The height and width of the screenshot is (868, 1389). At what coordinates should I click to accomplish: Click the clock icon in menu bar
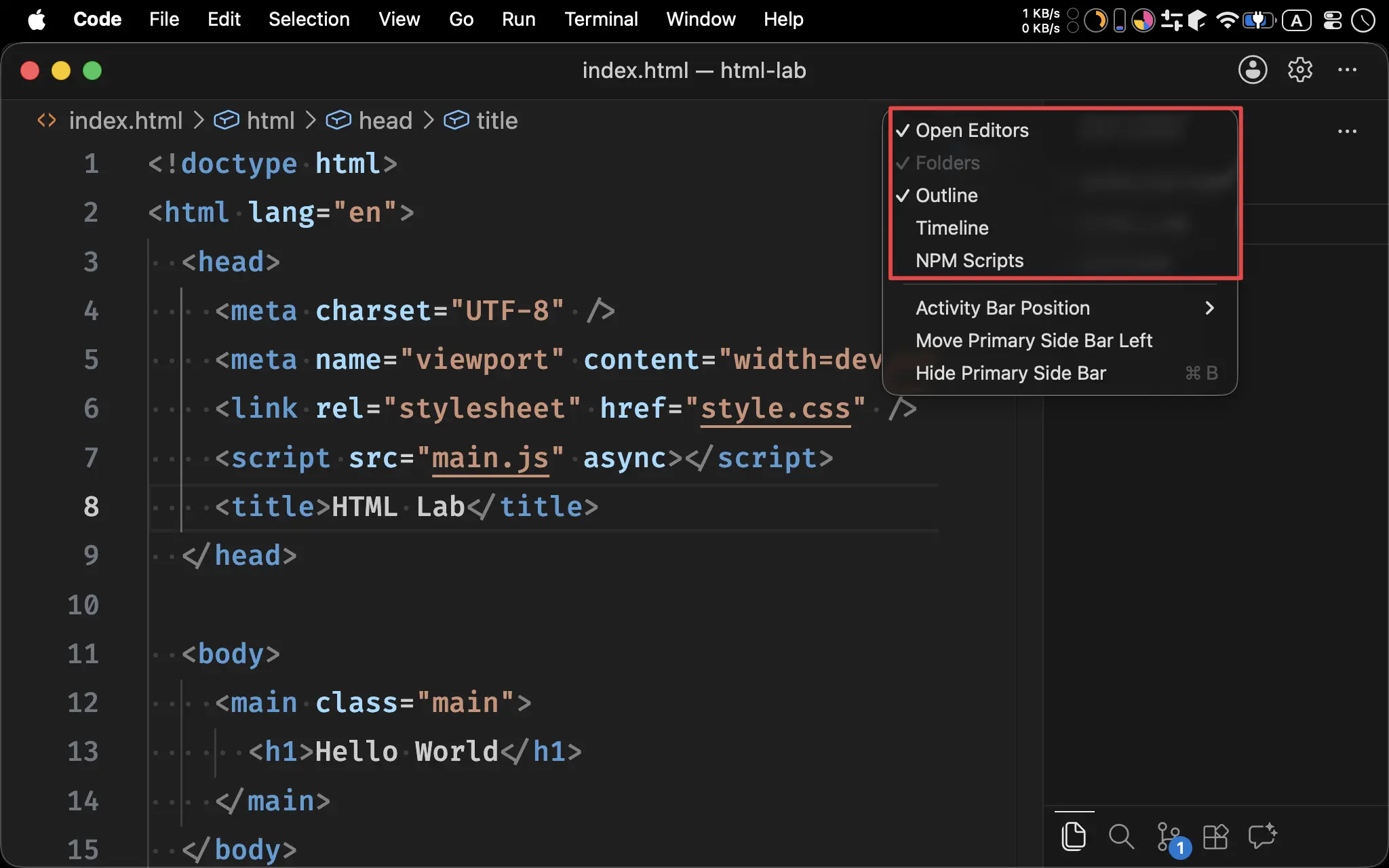click(1363, 20)
